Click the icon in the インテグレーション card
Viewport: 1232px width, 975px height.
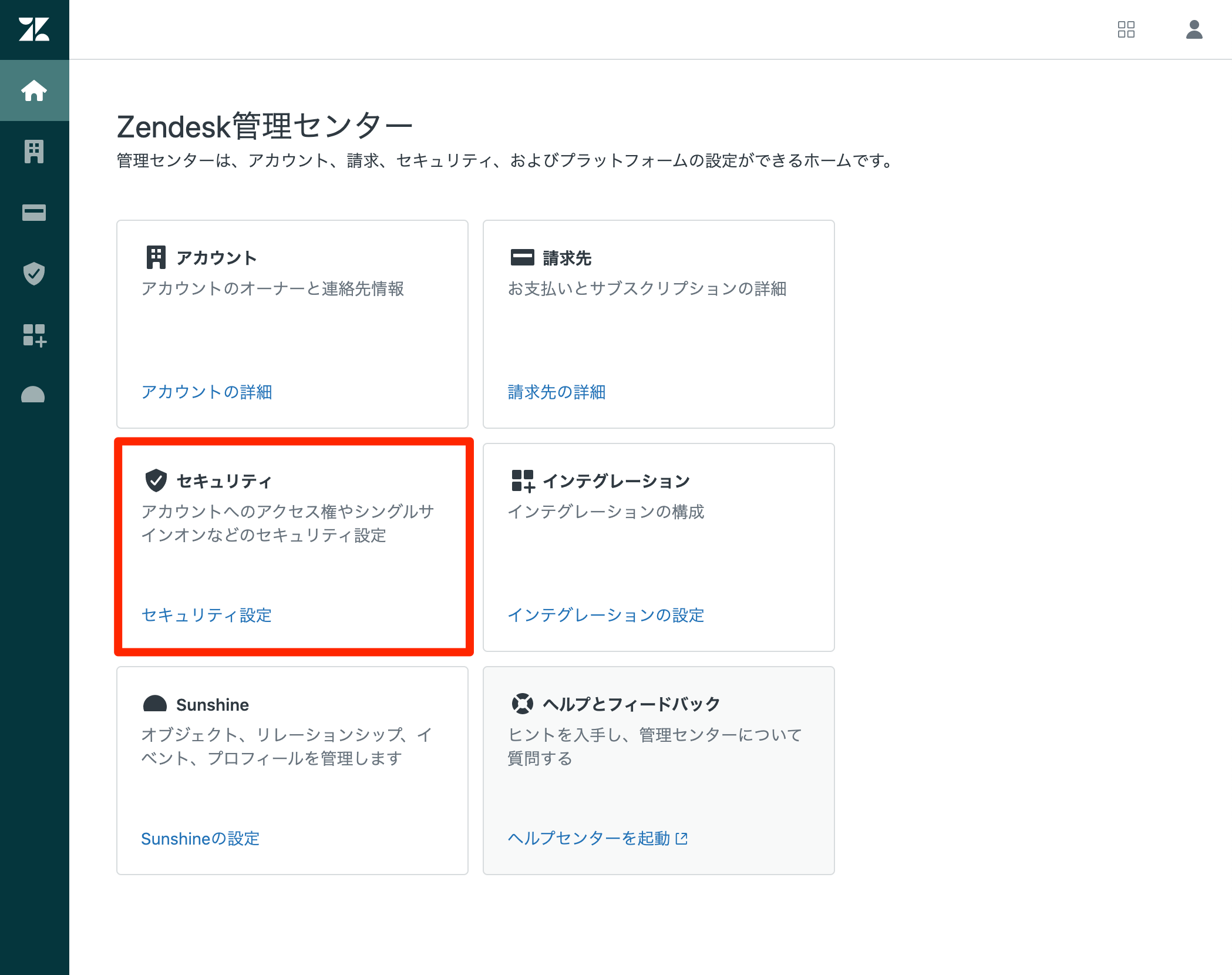[x=523, y=480]
